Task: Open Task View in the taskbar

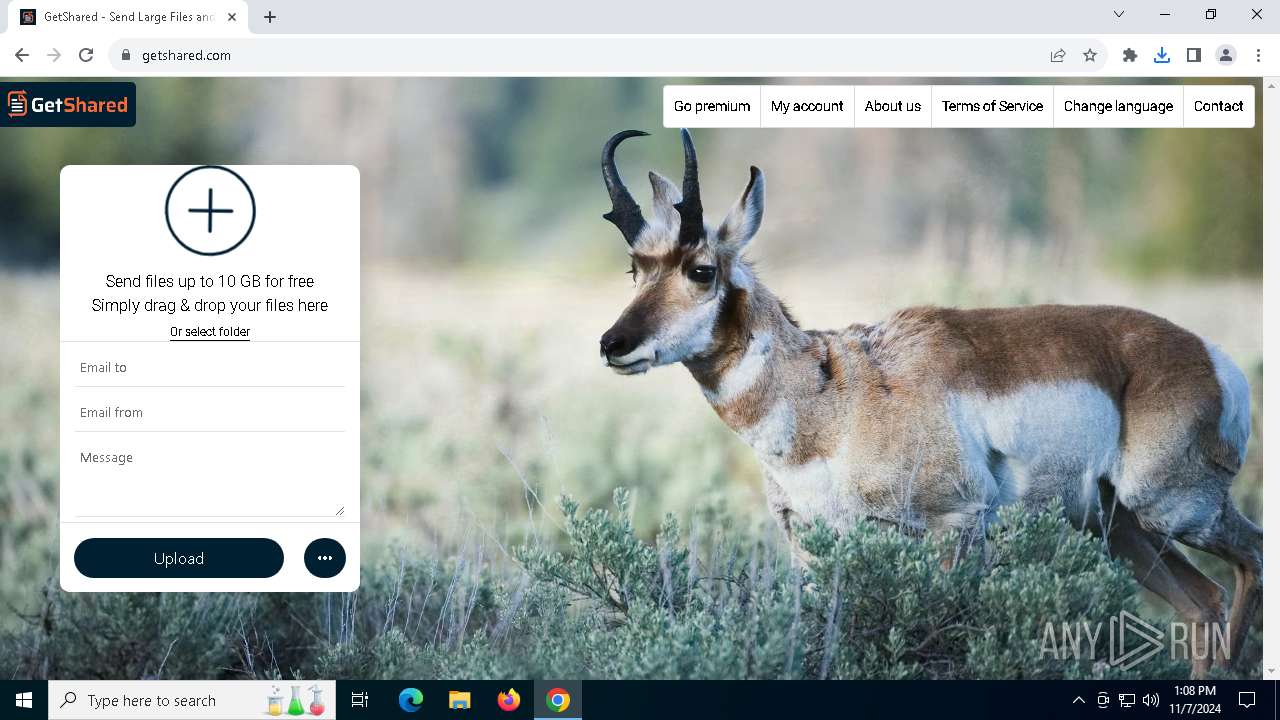Action: [x=360, y=700]
